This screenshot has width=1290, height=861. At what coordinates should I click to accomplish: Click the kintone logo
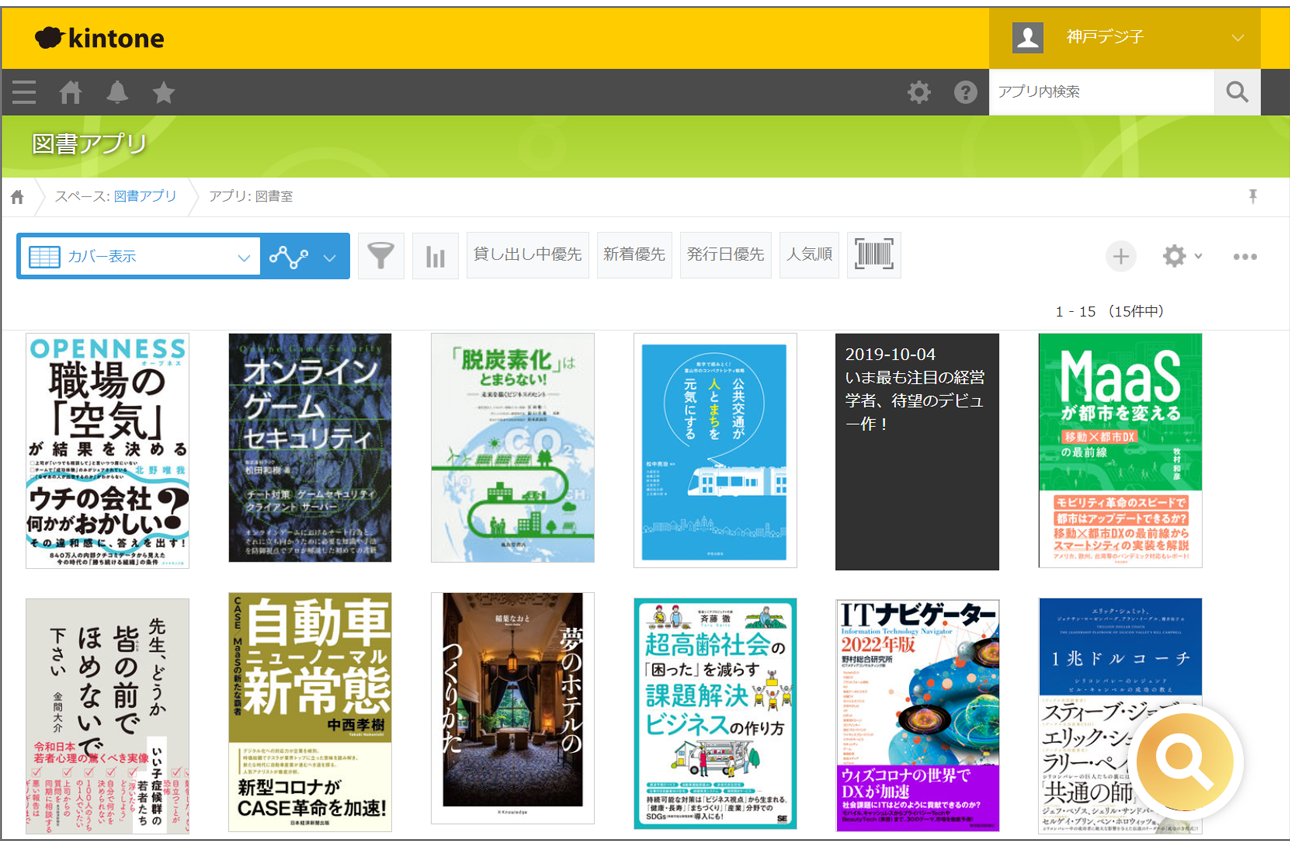point(99,39)
